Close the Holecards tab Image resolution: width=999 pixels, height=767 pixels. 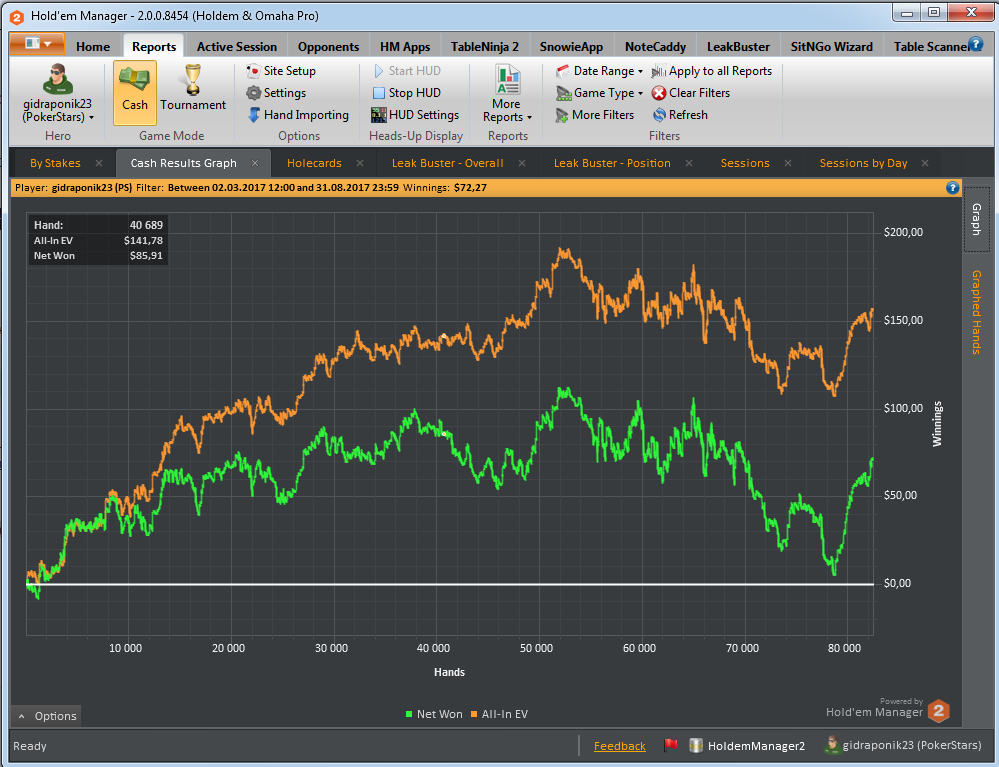pyautogui.click(x=360, y=163)
